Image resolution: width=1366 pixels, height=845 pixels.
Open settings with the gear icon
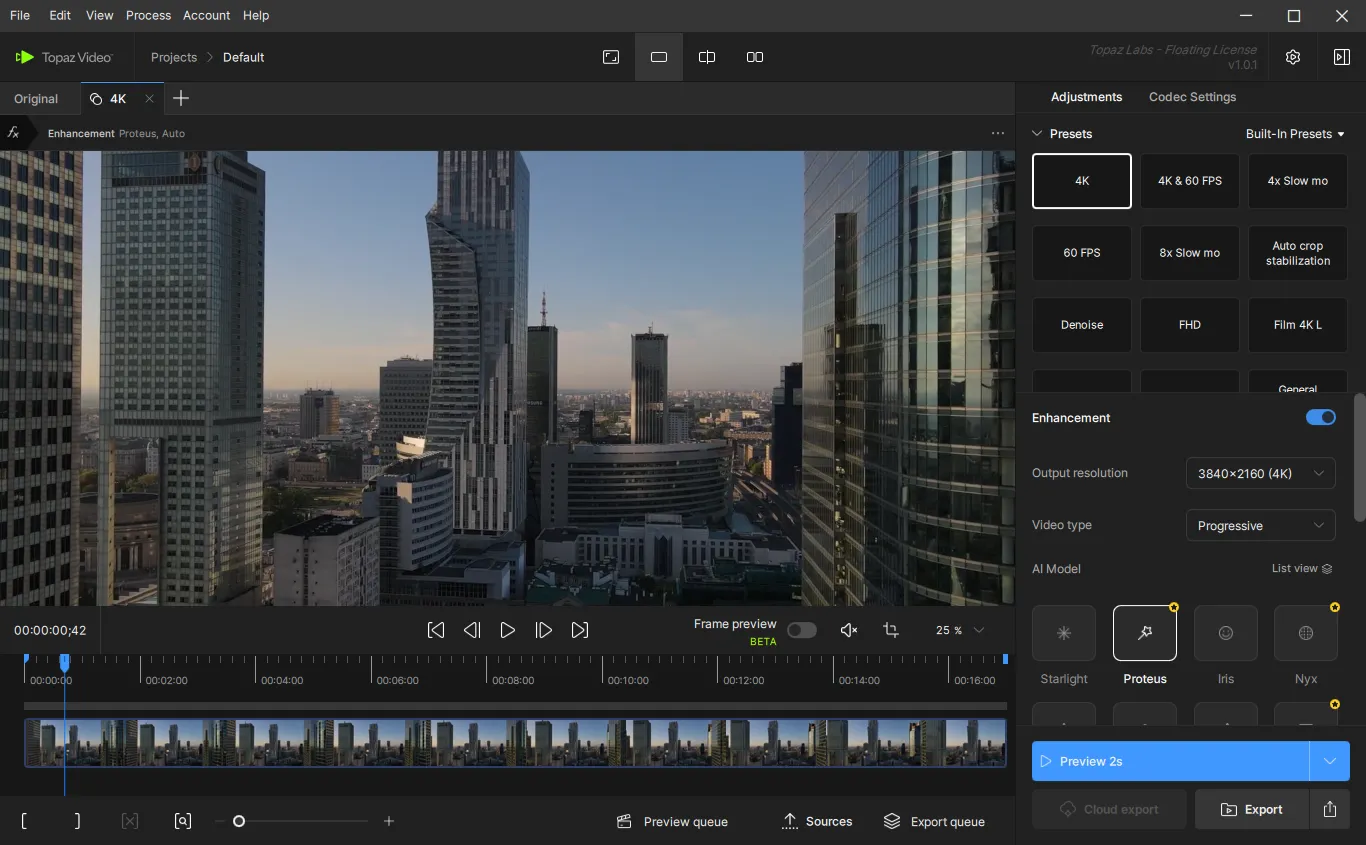click(1292, 57)
